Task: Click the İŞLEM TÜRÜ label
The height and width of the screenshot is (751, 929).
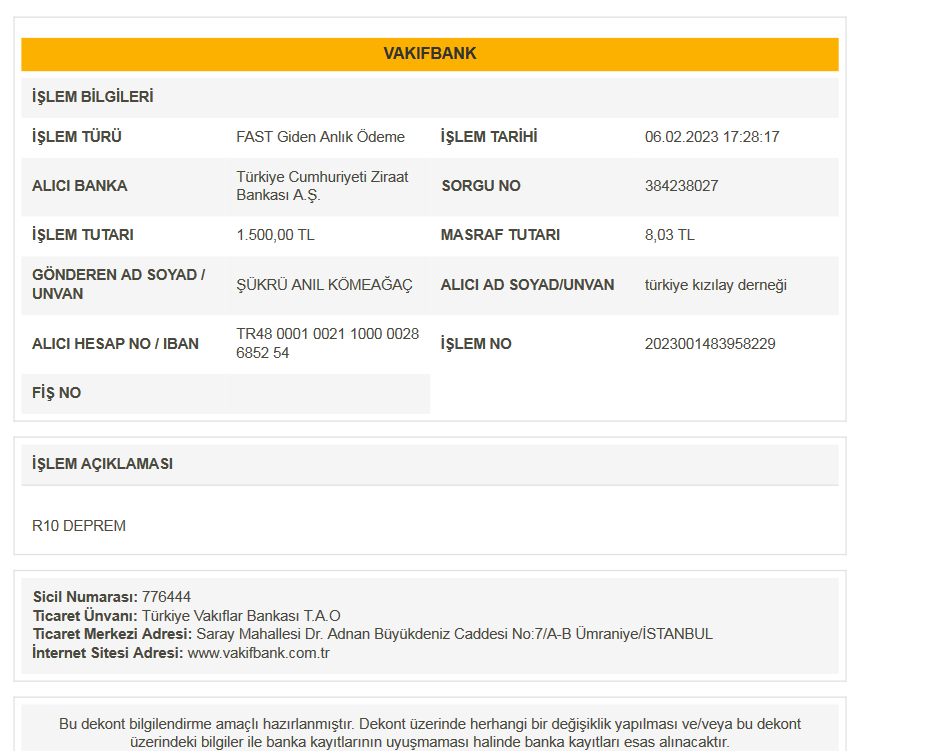Action: 76,137
